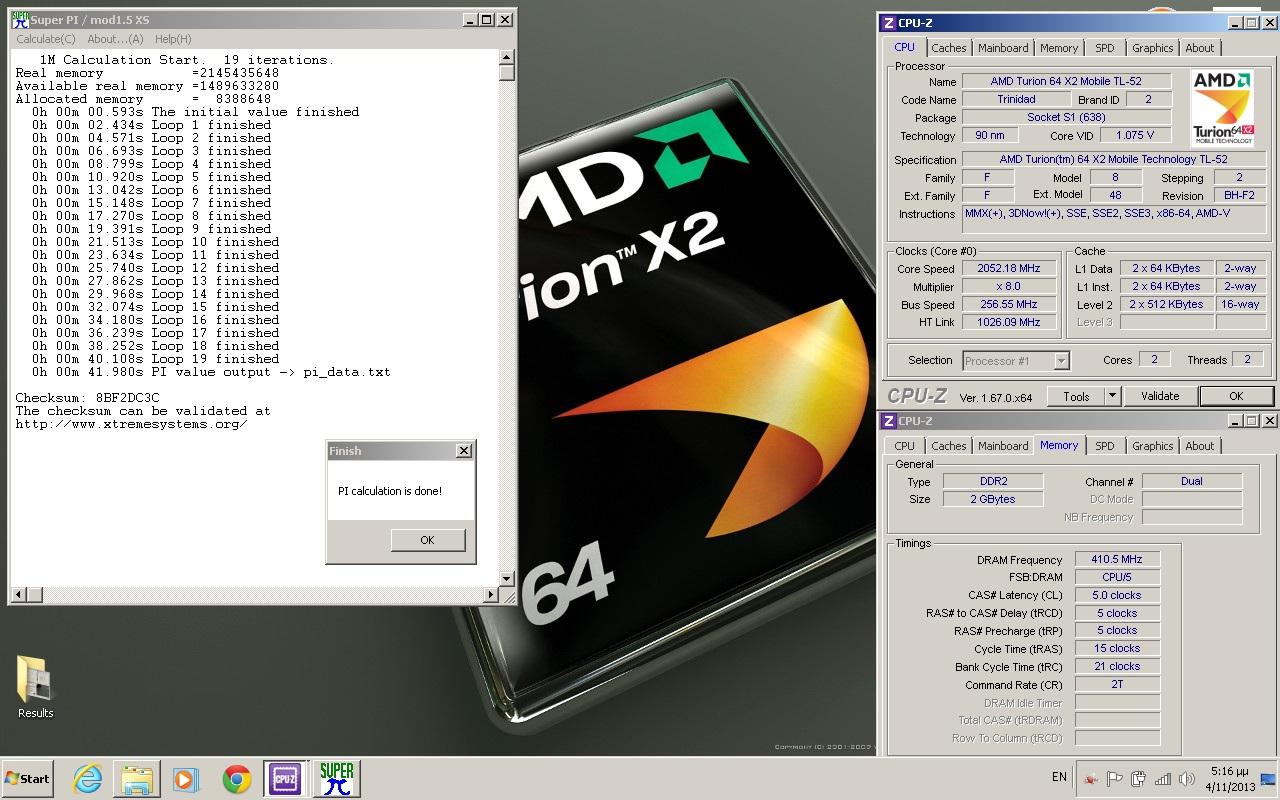Open the Processor #1 selection dropdown
Screen dimensions: 1280x800
(1015, 361)
